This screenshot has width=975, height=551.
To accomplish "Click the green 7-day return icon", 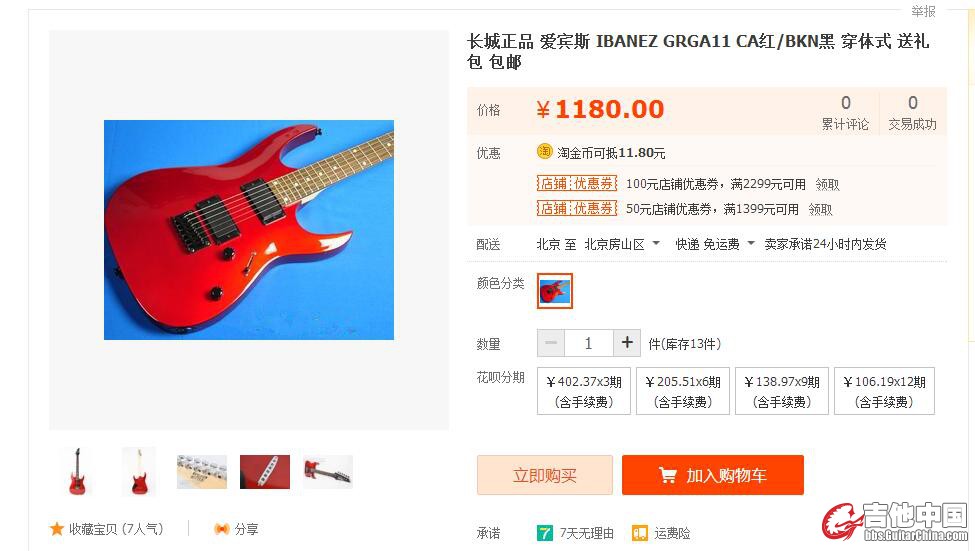I will (x=545, y=533).
